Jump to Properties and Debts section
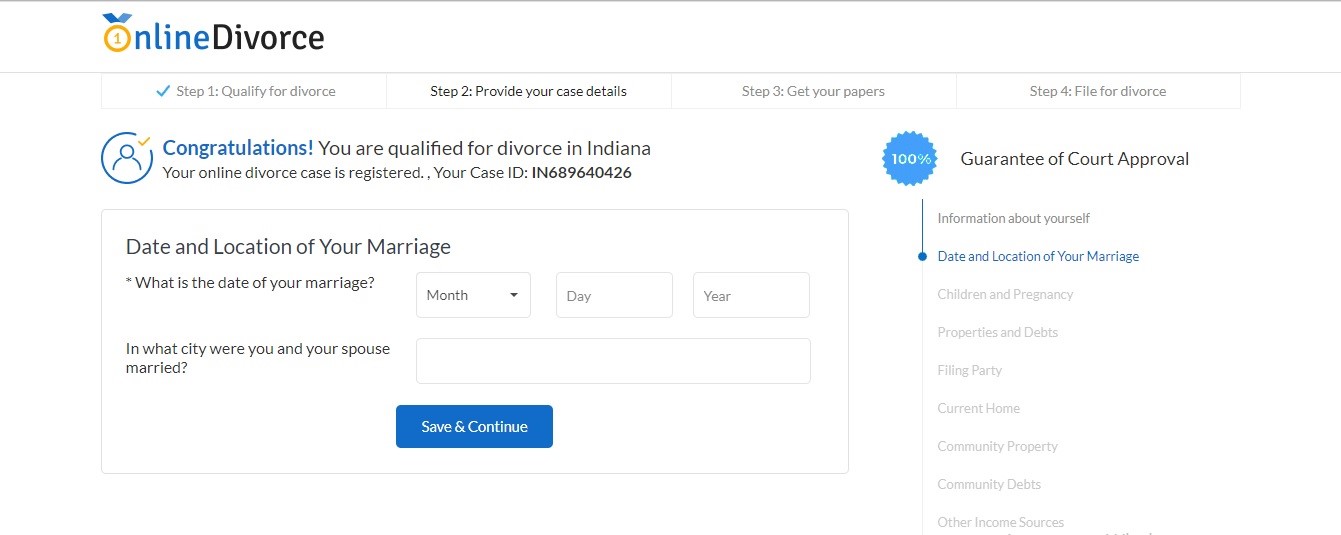This screenshot has width=1341, height=535. pos(997,332)
